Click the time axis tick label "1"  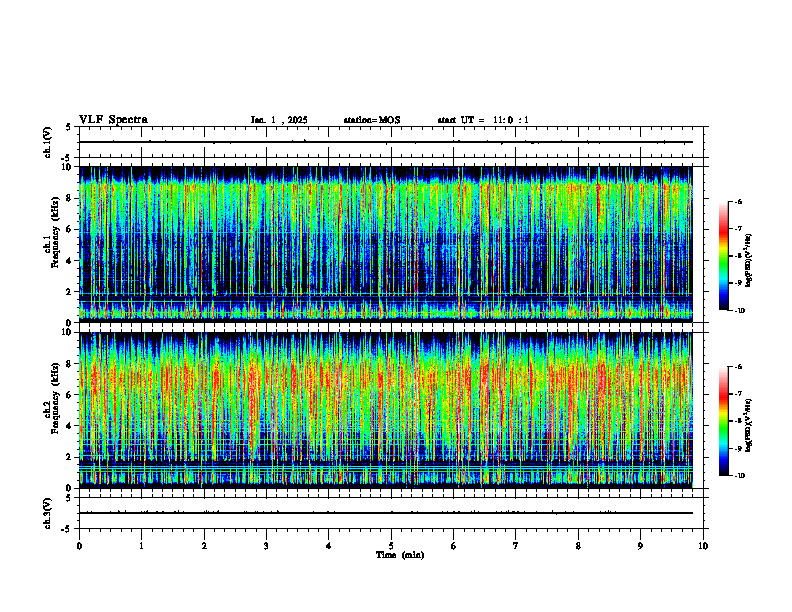tap(141, 546)
